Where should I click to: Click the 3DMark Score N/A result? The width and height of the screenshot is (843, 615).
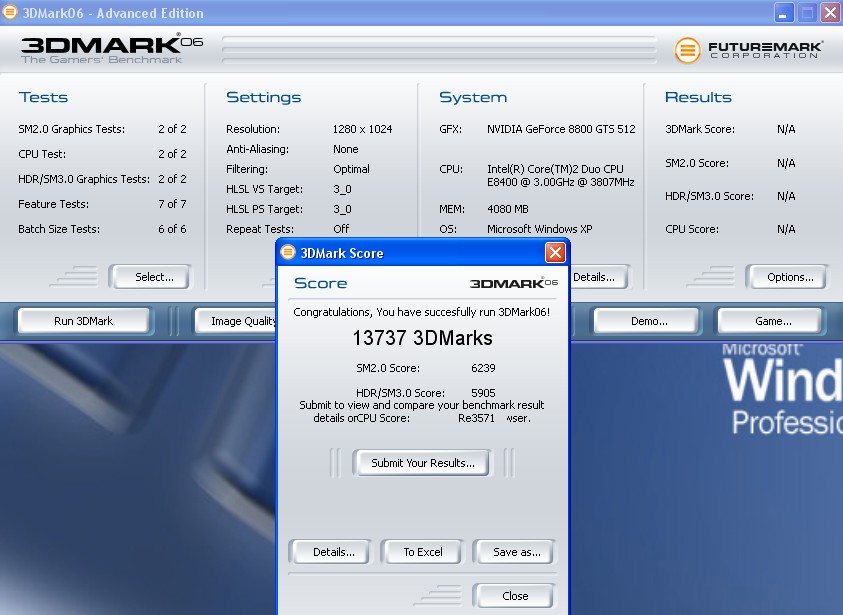[x=786, y=129]
